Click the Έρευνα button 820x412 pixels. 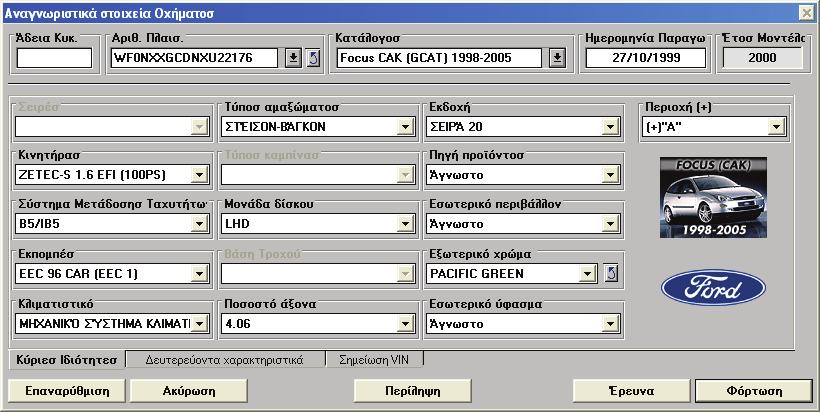tap(632, 391)
